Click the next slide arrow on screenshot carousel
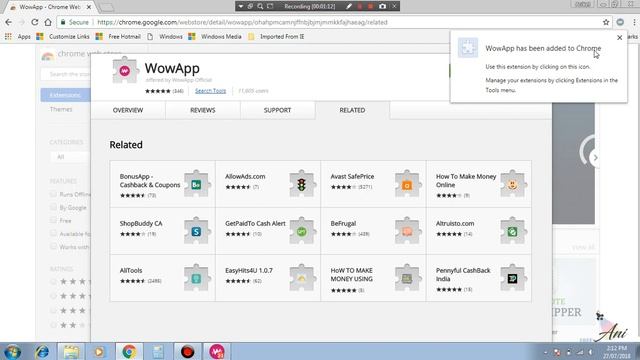Image resolution: width=640 pixels, height=360 pixels. (596, 158)
